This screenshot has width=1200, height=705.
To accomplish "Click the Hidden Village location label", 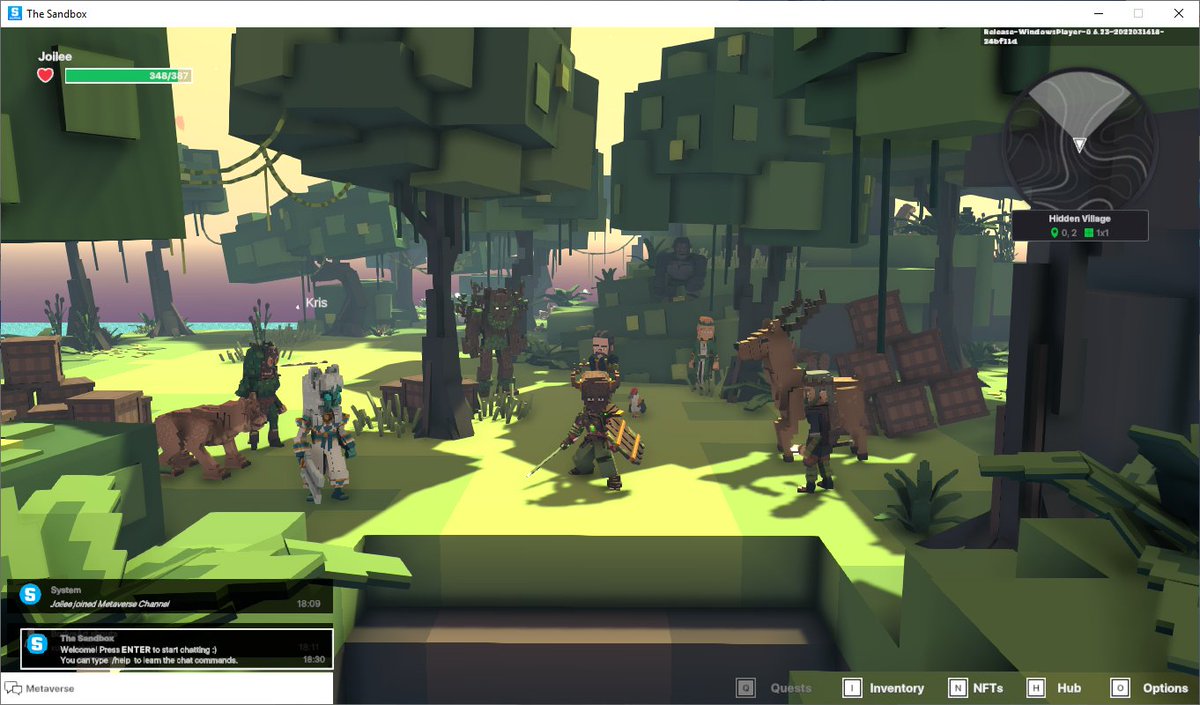I will pyautogui.click(x=1079, y=219).
